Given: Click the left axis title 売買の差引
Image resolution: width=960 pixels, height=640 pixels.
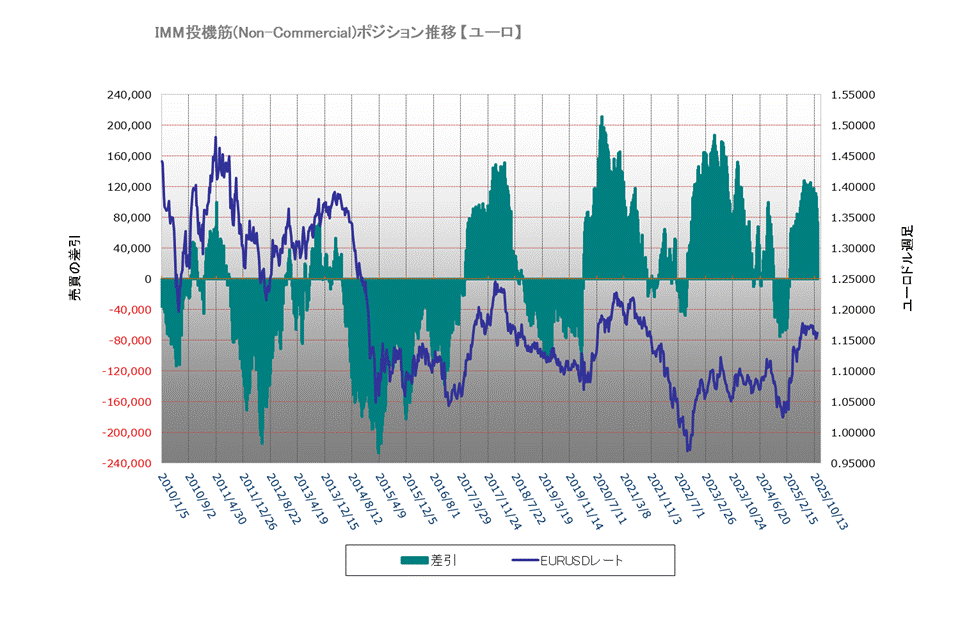Looking at the screenshot, I should coord(74,270).
